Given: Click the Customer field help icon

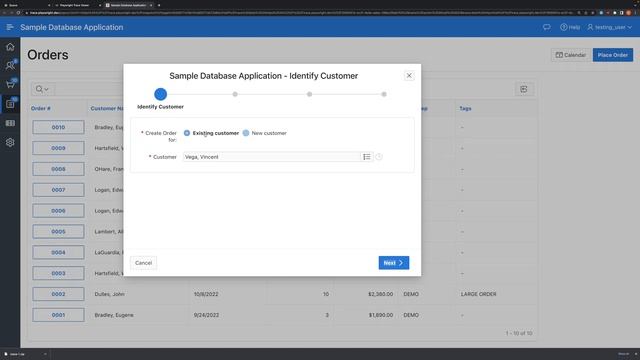Looking at the screenshot, I should tap(379, 157).
